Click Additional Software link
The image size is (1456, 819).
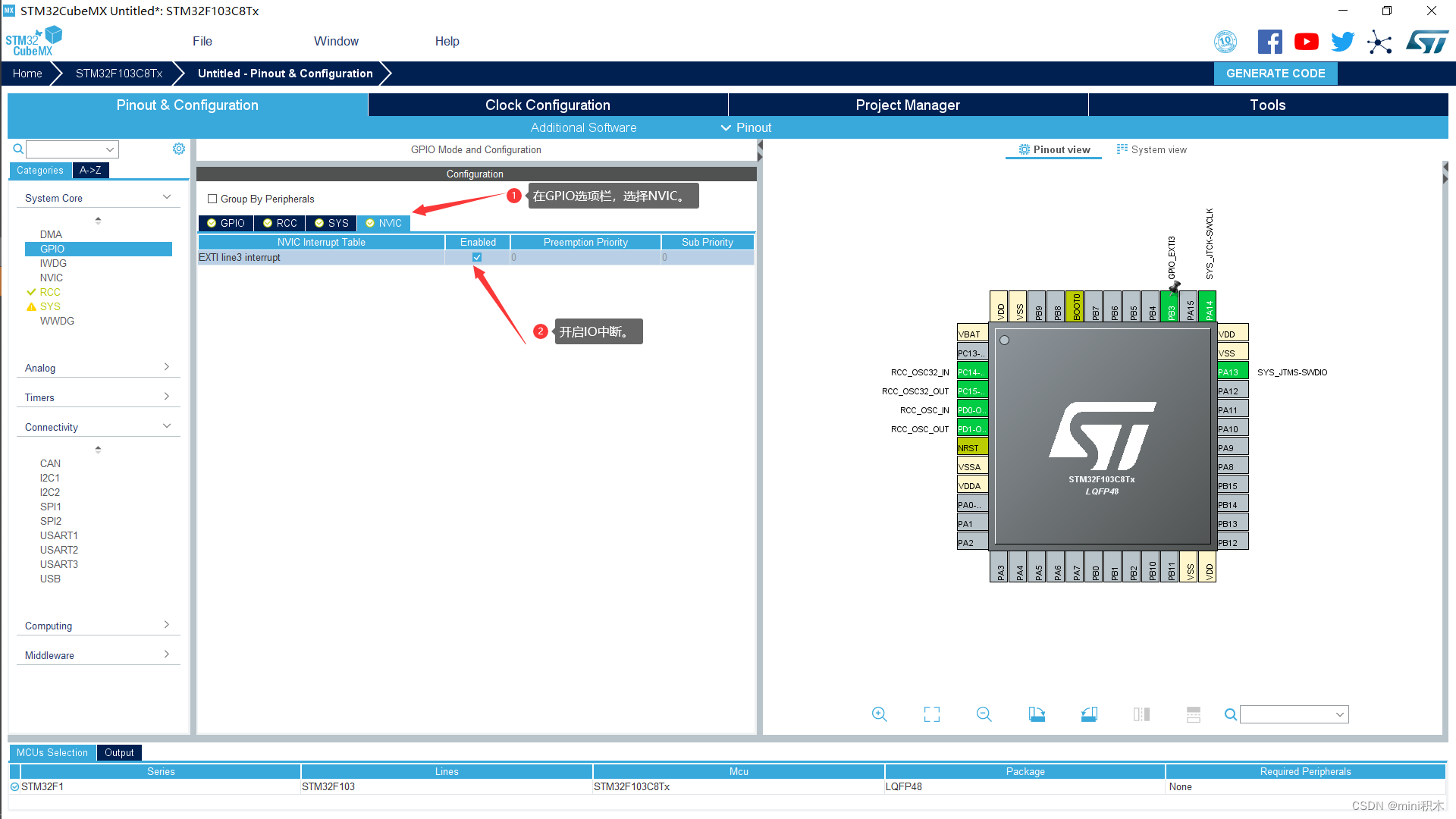click(x=583, y=127)
